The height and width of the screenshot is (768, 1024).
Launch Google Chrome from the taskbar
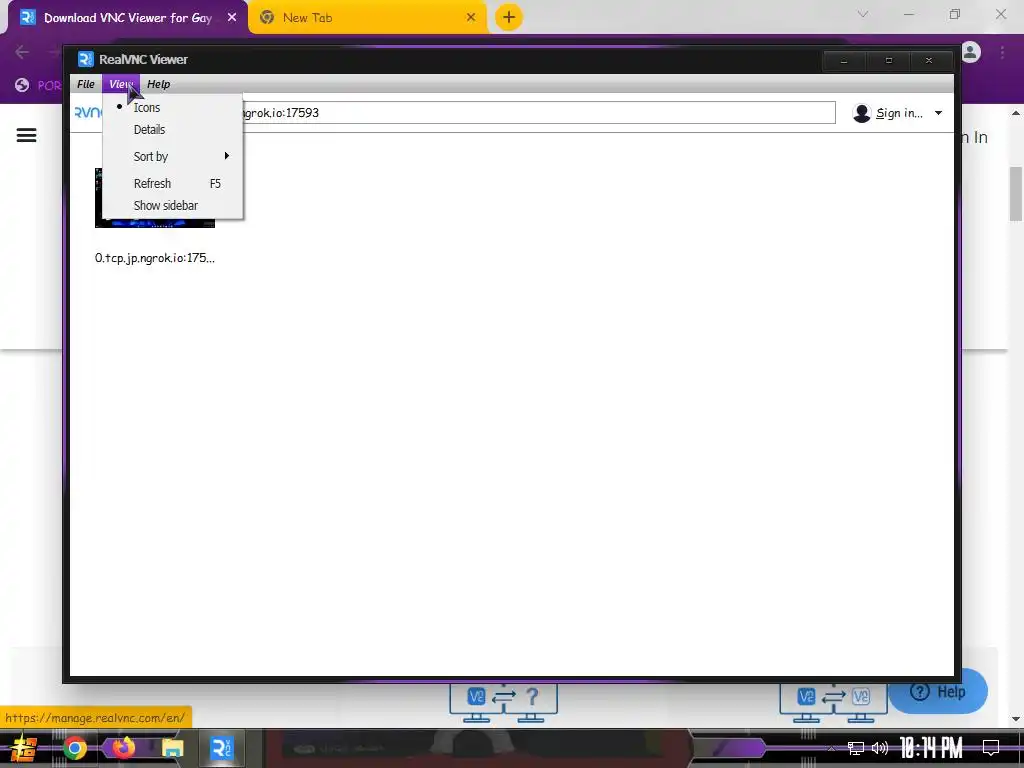[x=74, y=748]
